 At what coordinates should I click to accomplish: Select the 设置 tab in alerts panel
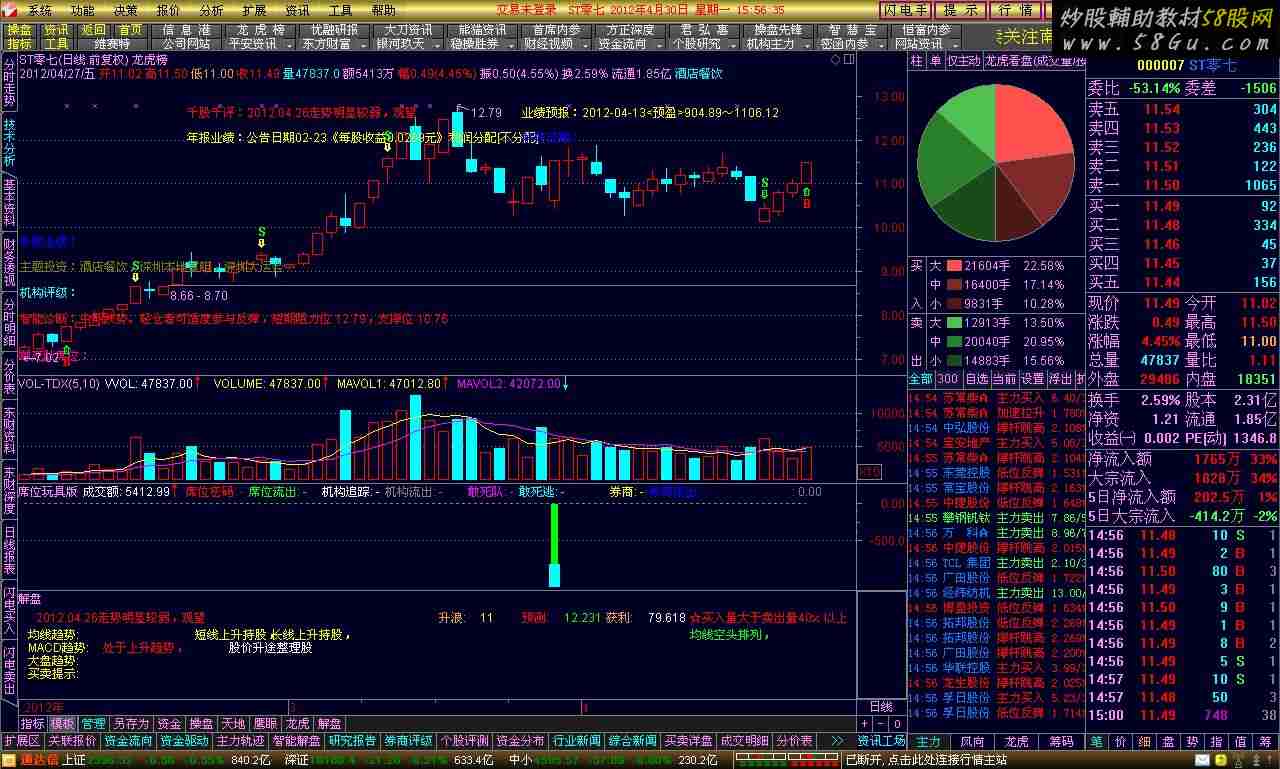pos(1032,380)
